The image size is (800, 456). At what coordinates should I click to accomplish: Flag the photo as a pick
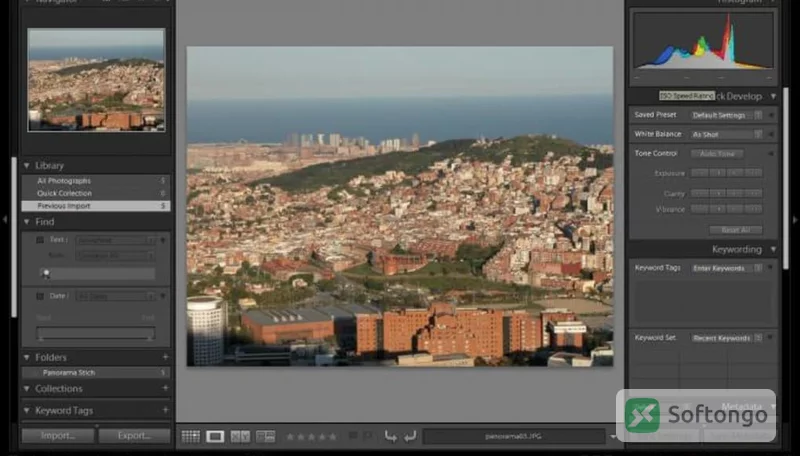pyautogui.click(x=353, y=436)
